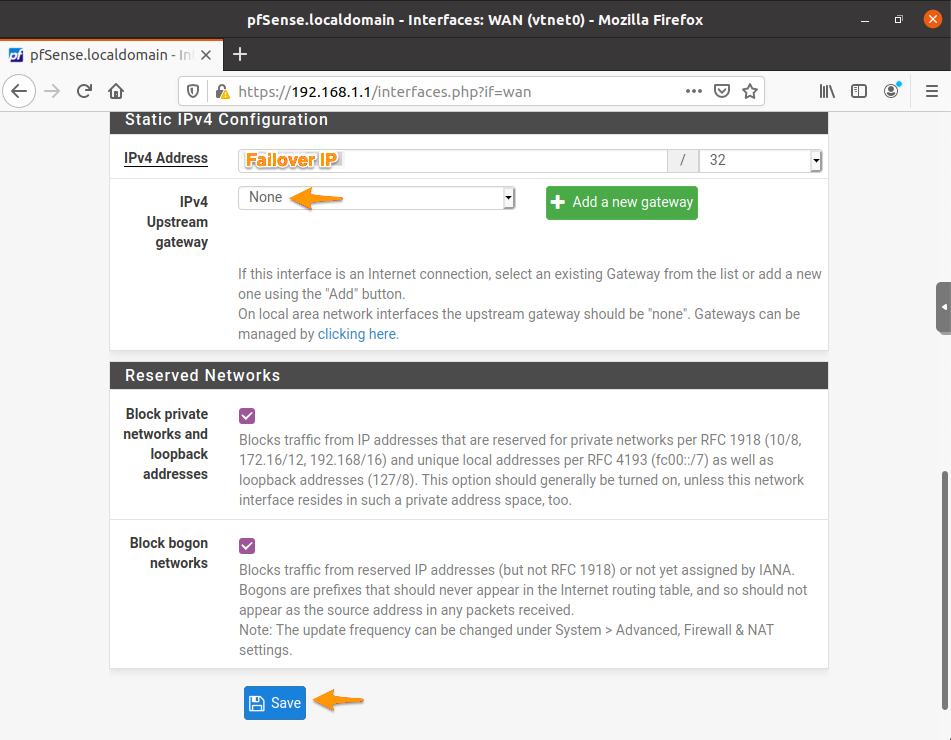Uncheck the Block bogon networks option
951x740 pixels.
tap(246, 545)
